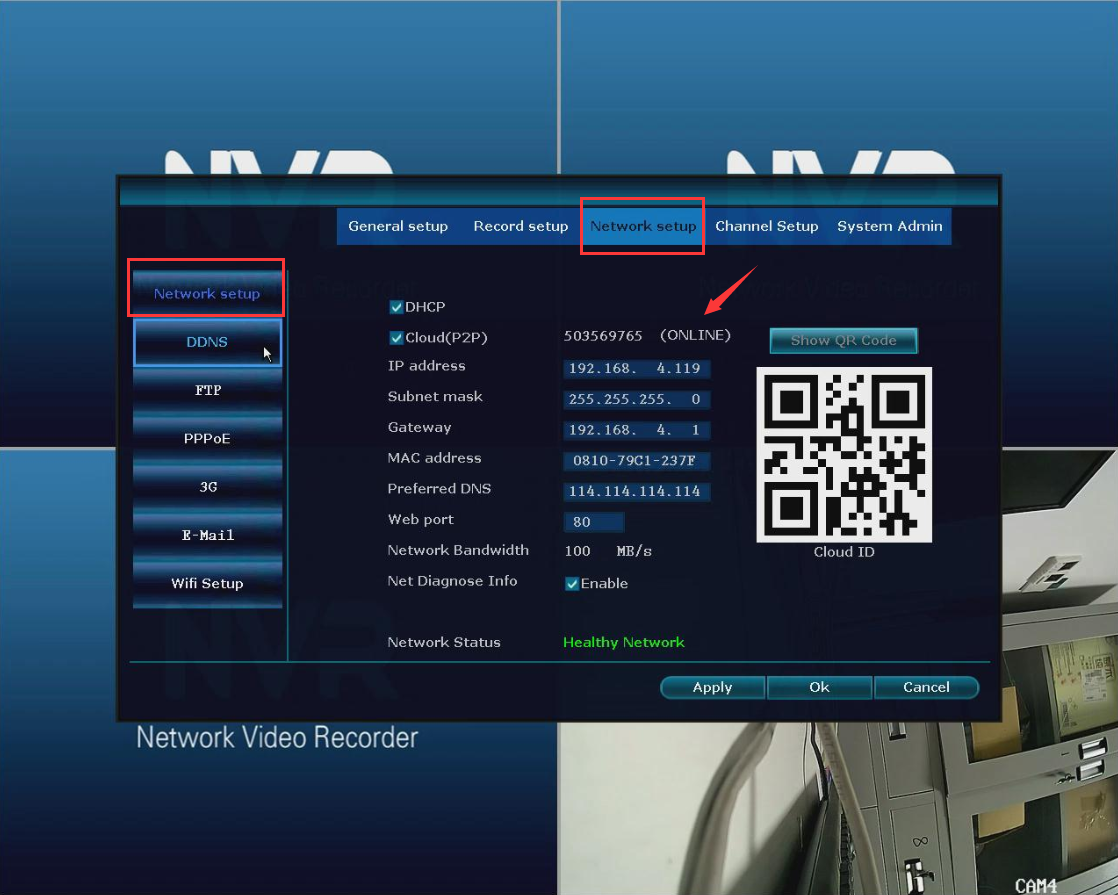Open the DDNS settings page
Screen dimensions: 1118x895
pyautogui.click(x=207, y=342)
